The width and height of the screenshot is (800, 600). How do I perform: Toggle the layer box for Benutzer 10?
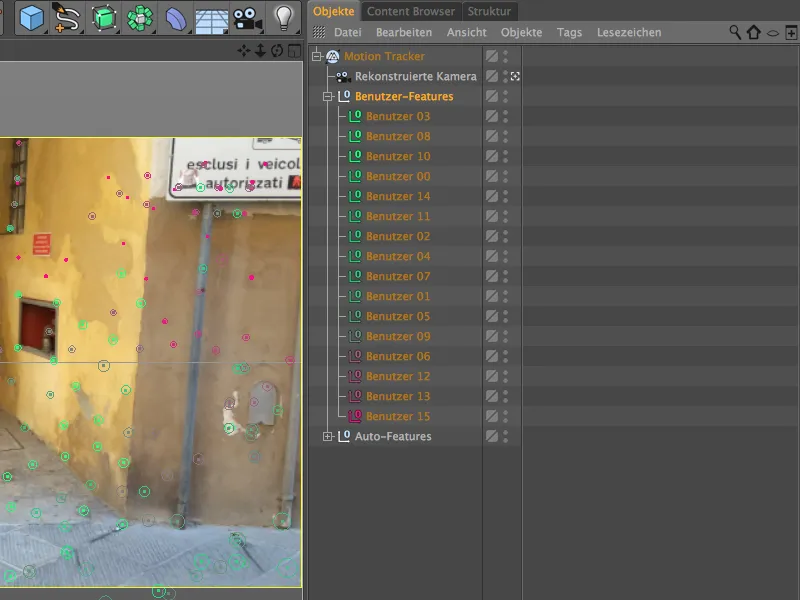[492, 156]
